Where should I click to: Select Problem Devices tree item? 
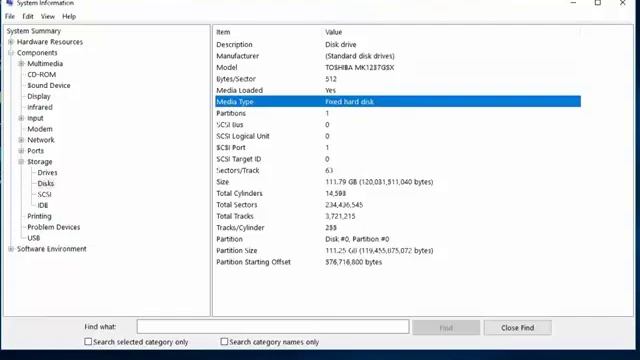(x=53, y=227)
